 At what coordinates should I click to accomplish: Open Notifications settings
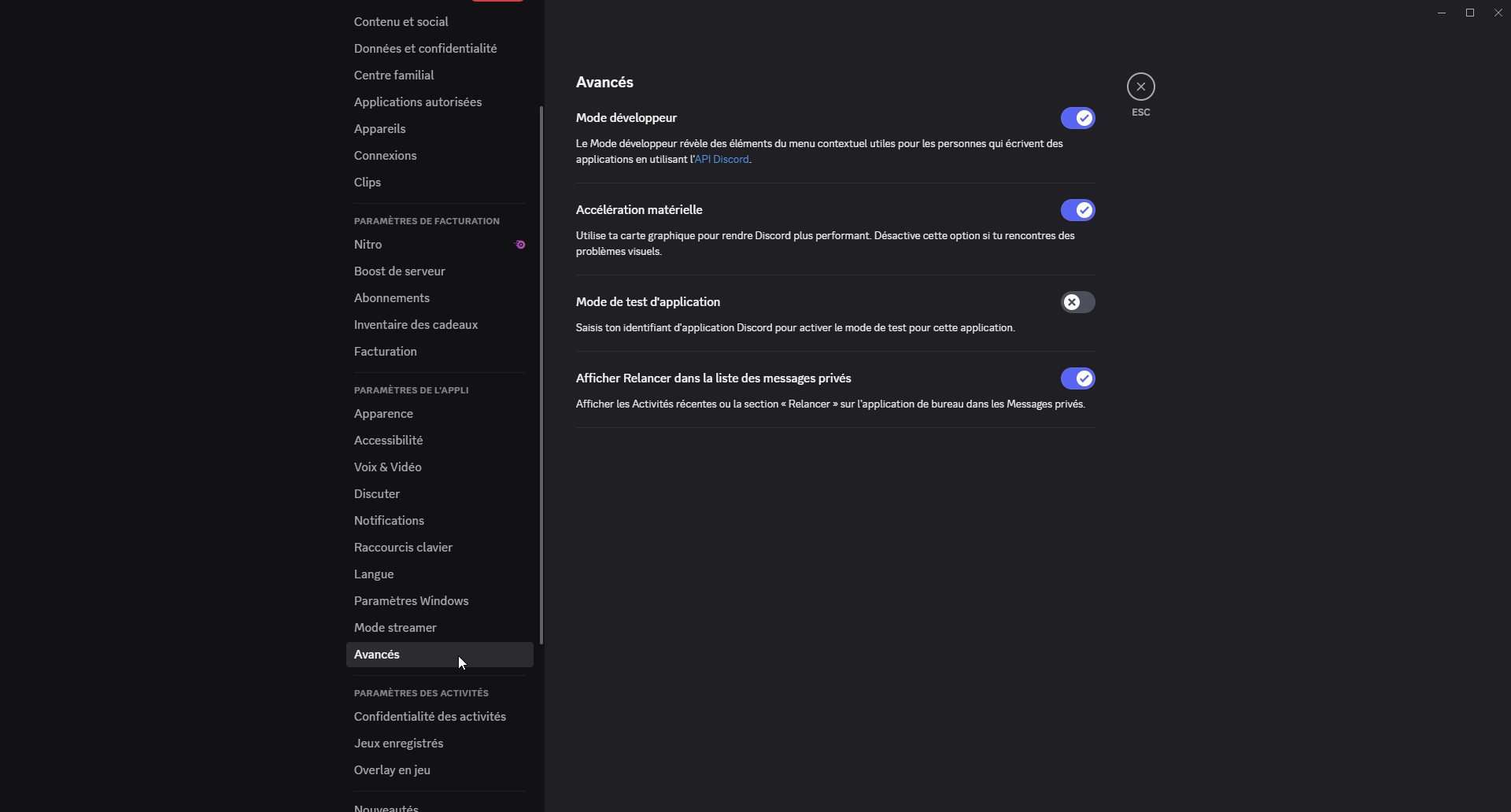390,520
